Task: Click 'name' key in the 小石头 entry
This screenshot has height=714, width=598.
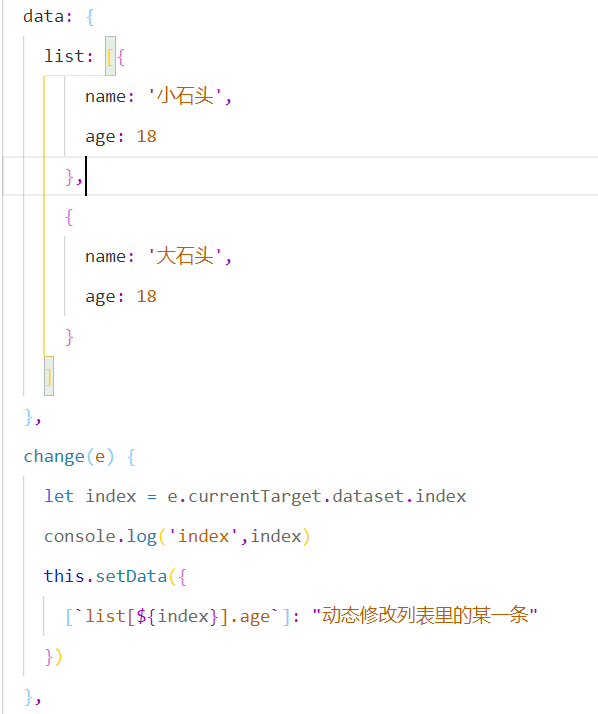Action: (x=106, y=97)
